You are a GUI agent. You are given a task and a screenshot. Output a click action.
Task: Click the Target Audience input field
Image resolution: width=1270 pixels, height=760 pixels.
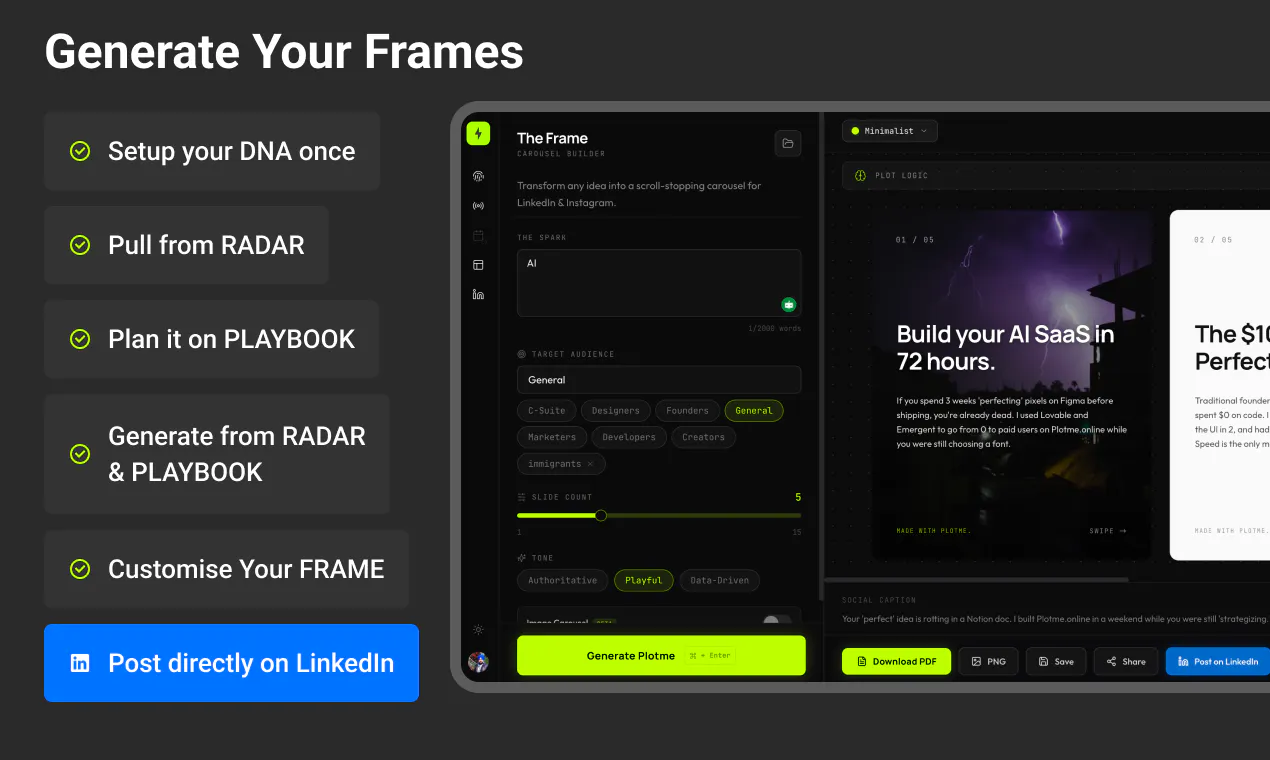tap(659, 380)
